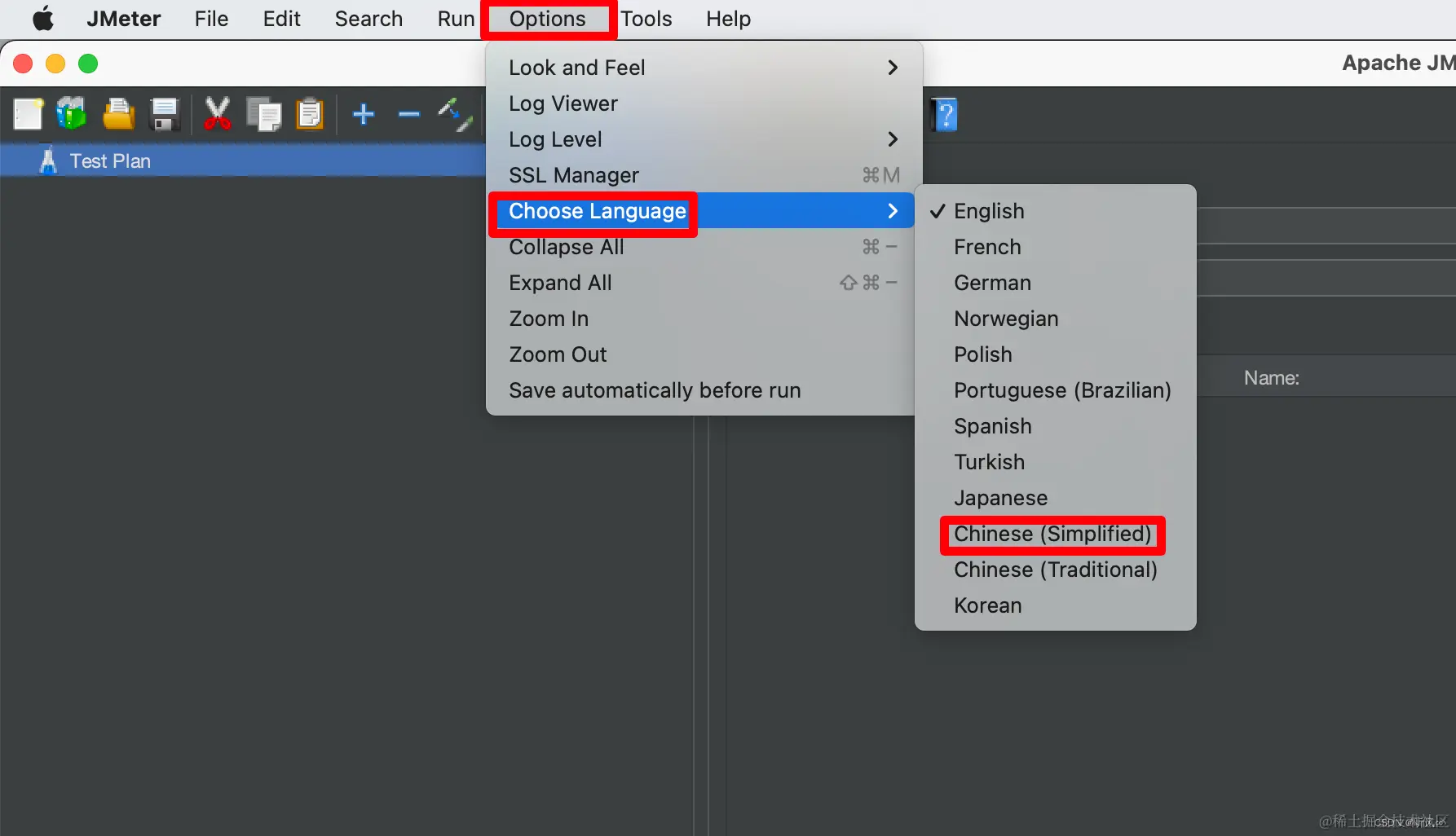Select Norwegian language
The height and width of the screenshot is (836, 1456).
point(1056,319)
